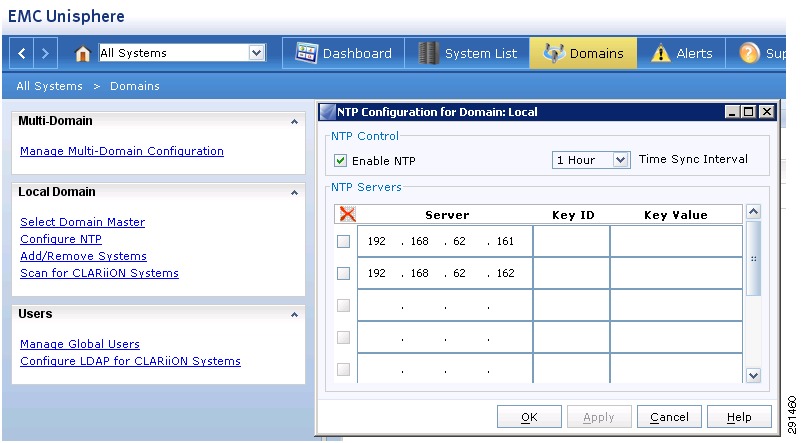Open the Support tab with question mark
The height and width of the screenshot is (443, 802).
coord(756,53)
